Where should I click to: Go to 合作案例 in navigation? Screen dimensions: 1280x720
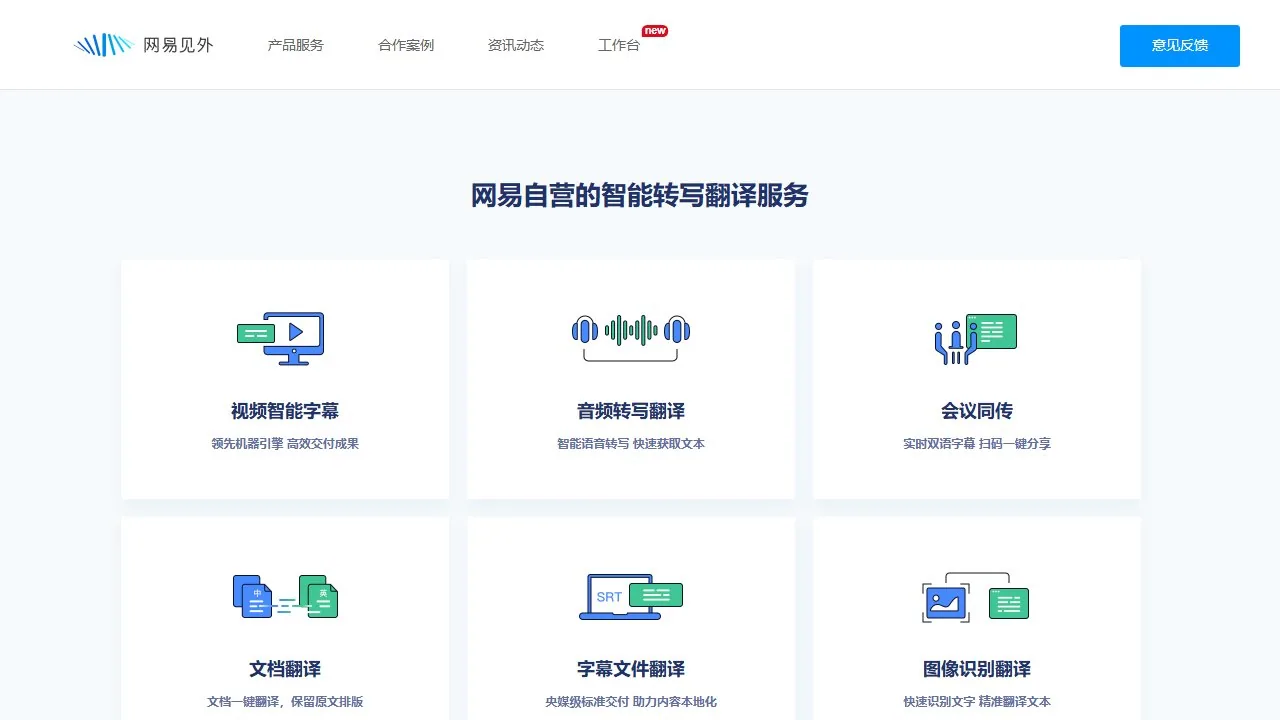pyautogui.click(x=406, y=45)
